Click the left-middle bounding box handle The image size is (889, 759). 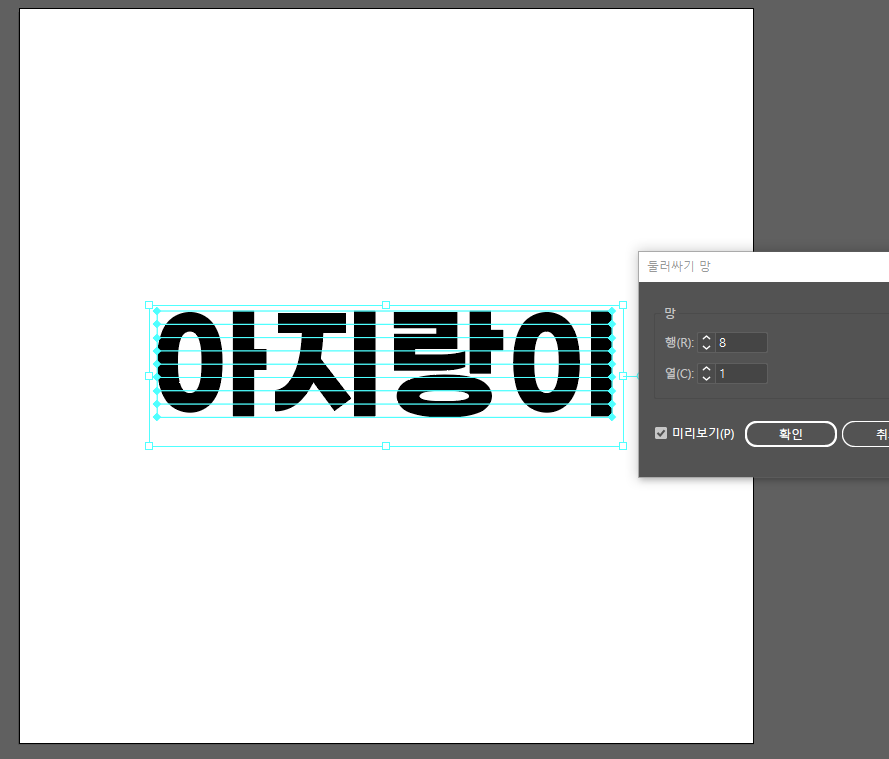click(x=149, y=376)
